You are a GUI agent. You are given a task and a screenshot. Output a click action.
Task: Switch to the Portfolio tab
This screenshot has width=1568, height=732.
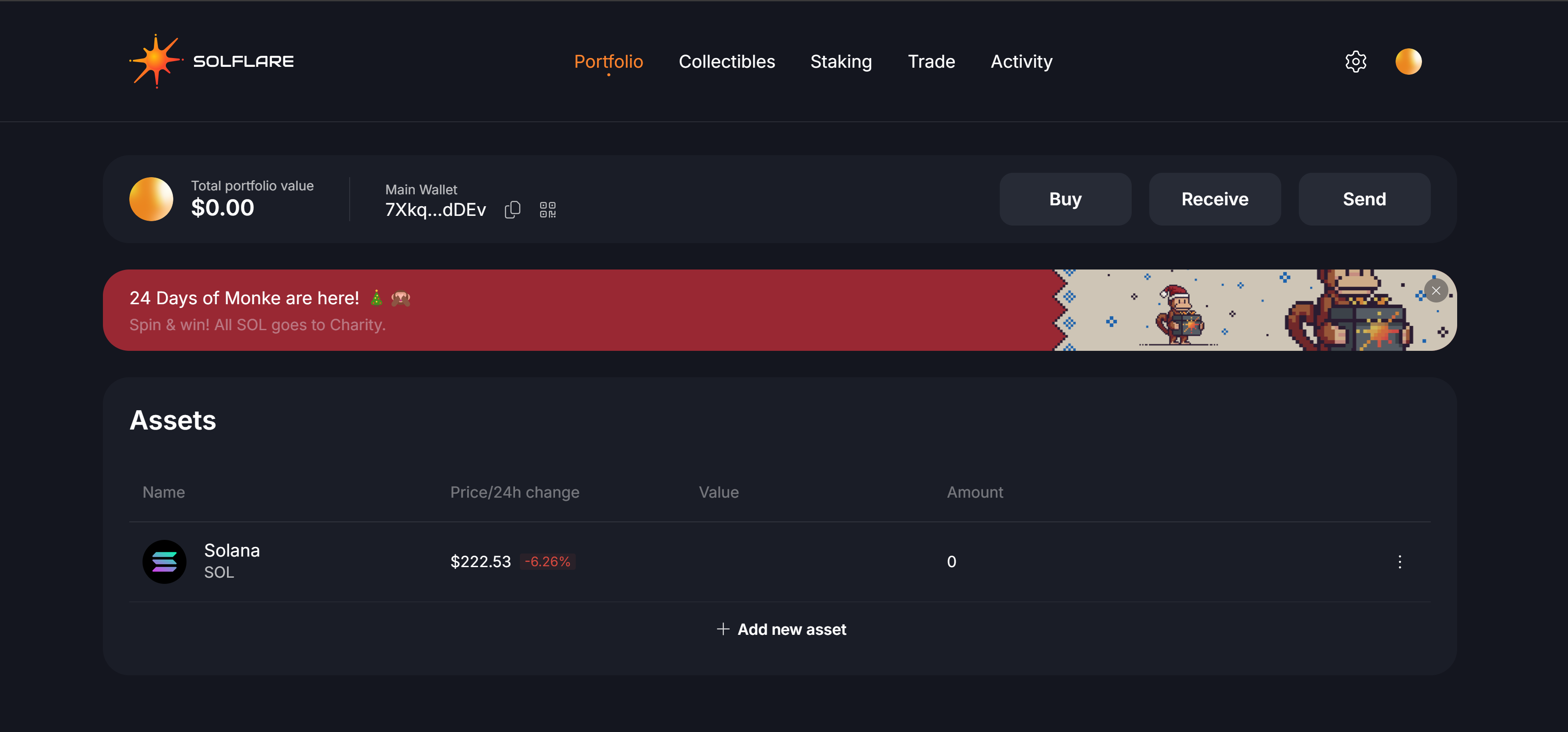608,62
